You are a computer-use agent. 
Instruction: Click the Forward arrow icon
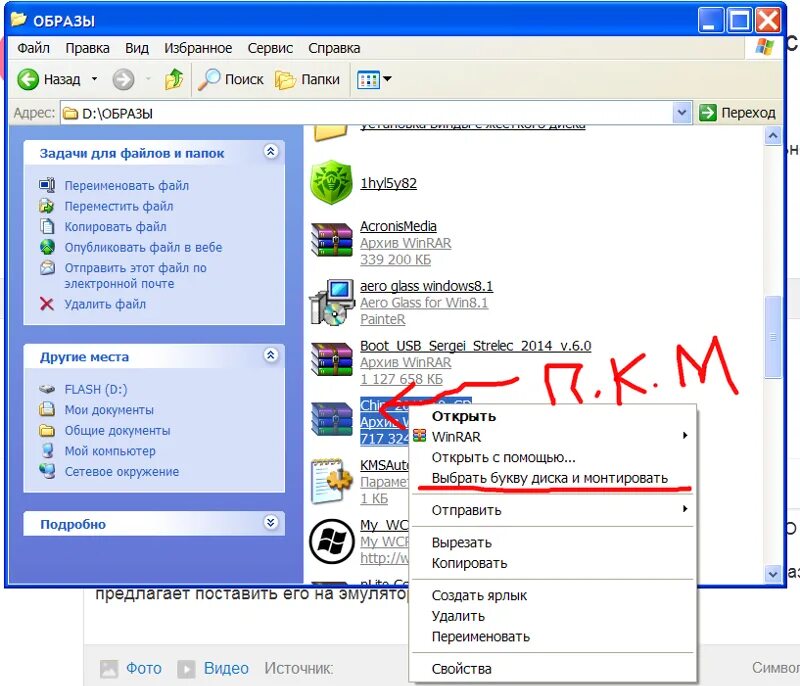123,79
